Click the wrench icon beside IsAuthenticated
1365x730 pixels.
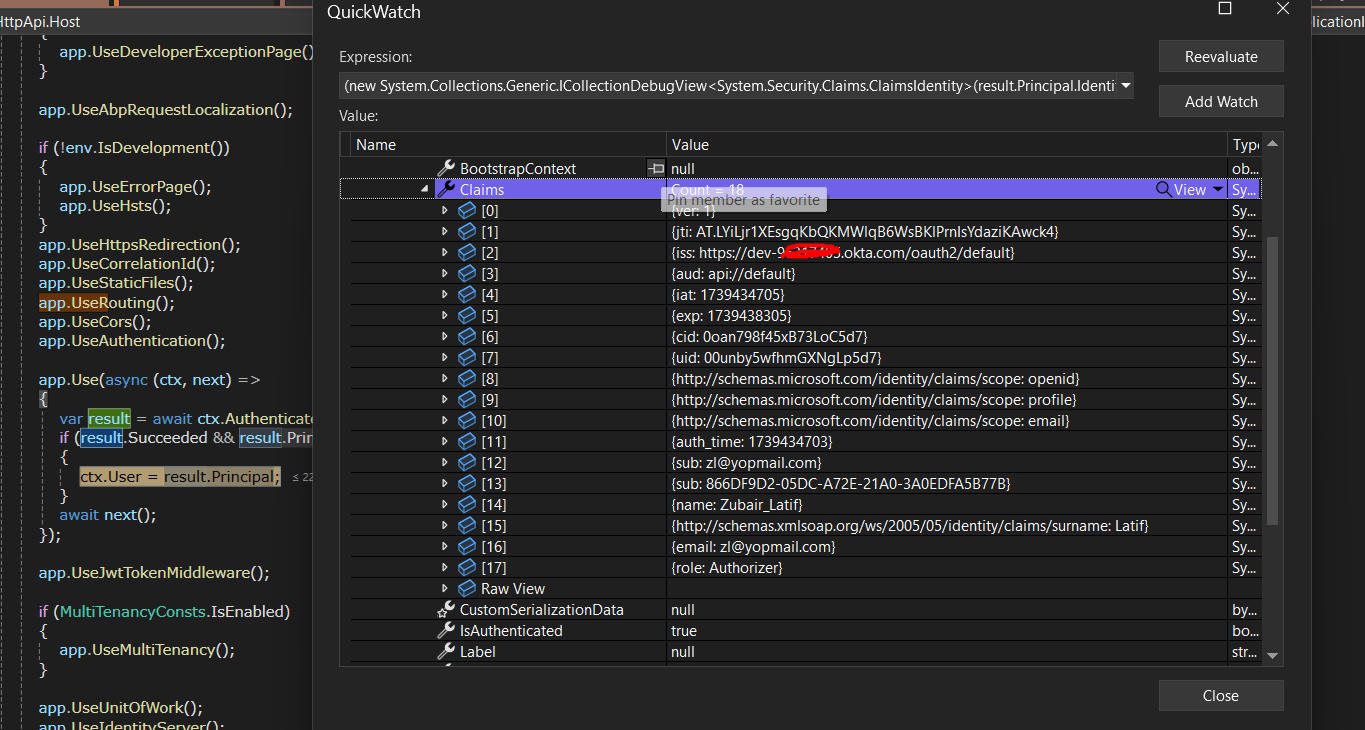[x=446, y=631]
